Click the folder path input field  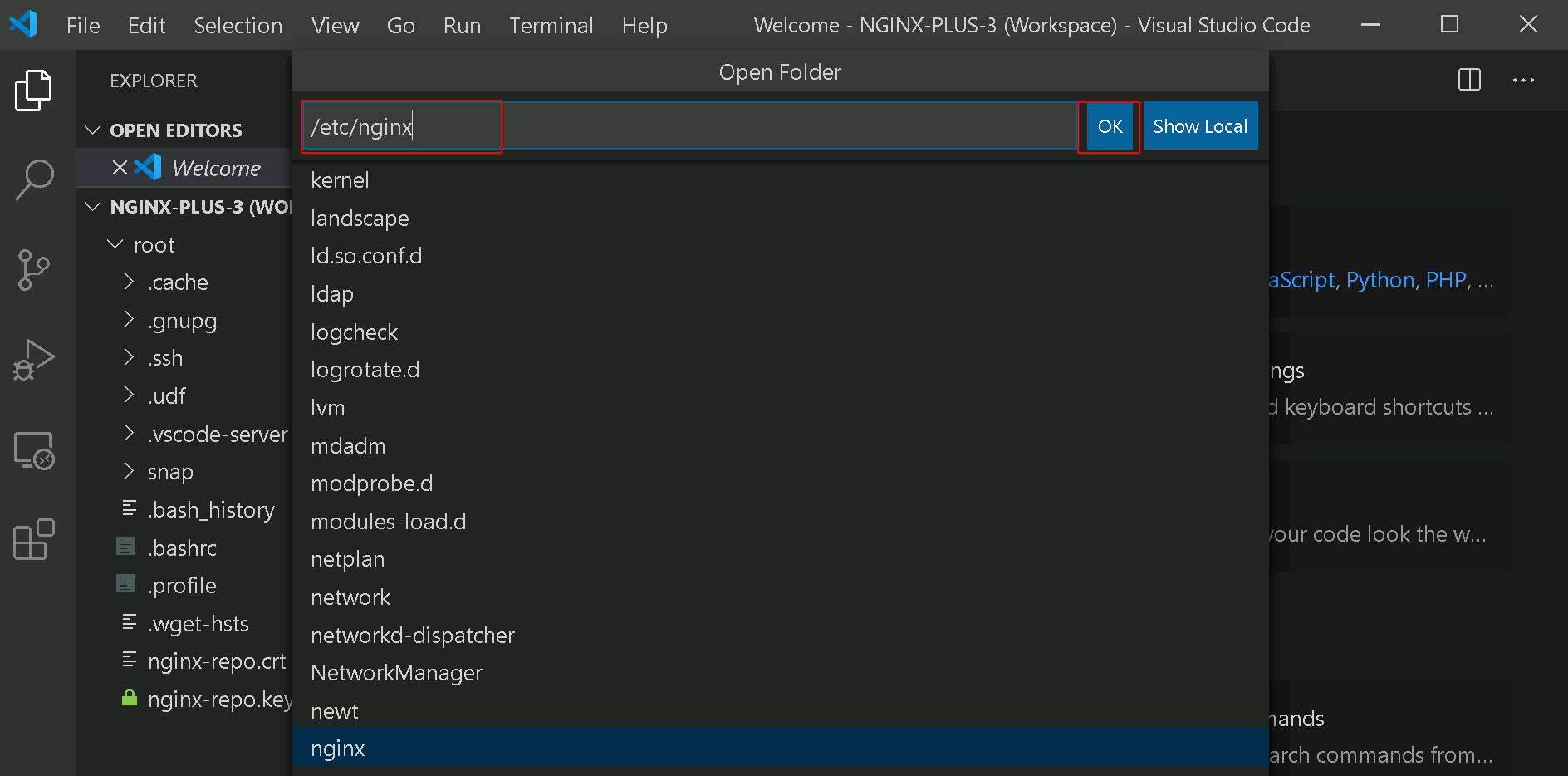[689, 126]
